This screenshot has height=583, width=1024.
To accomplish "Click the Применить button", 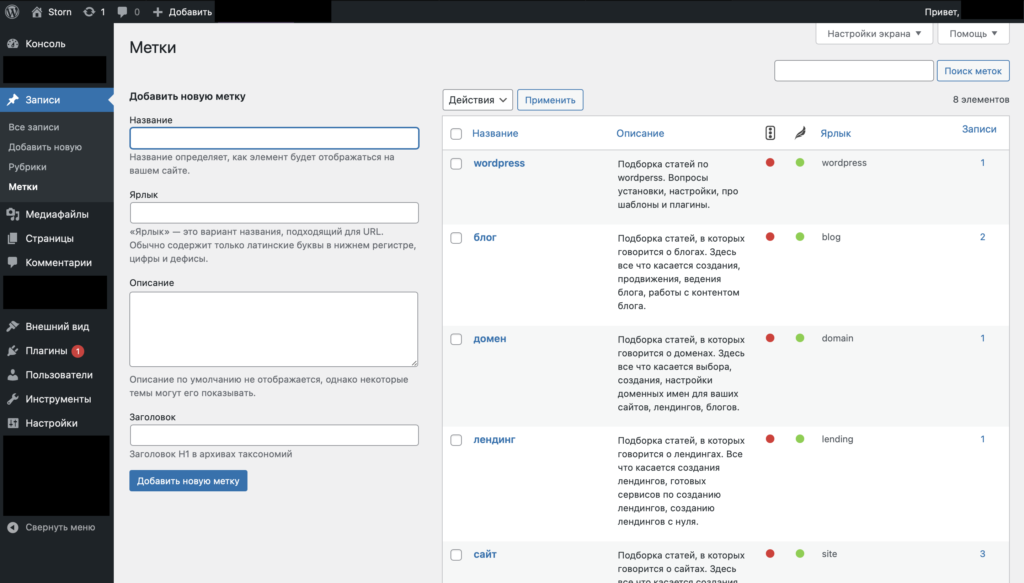I will (550, 100).
